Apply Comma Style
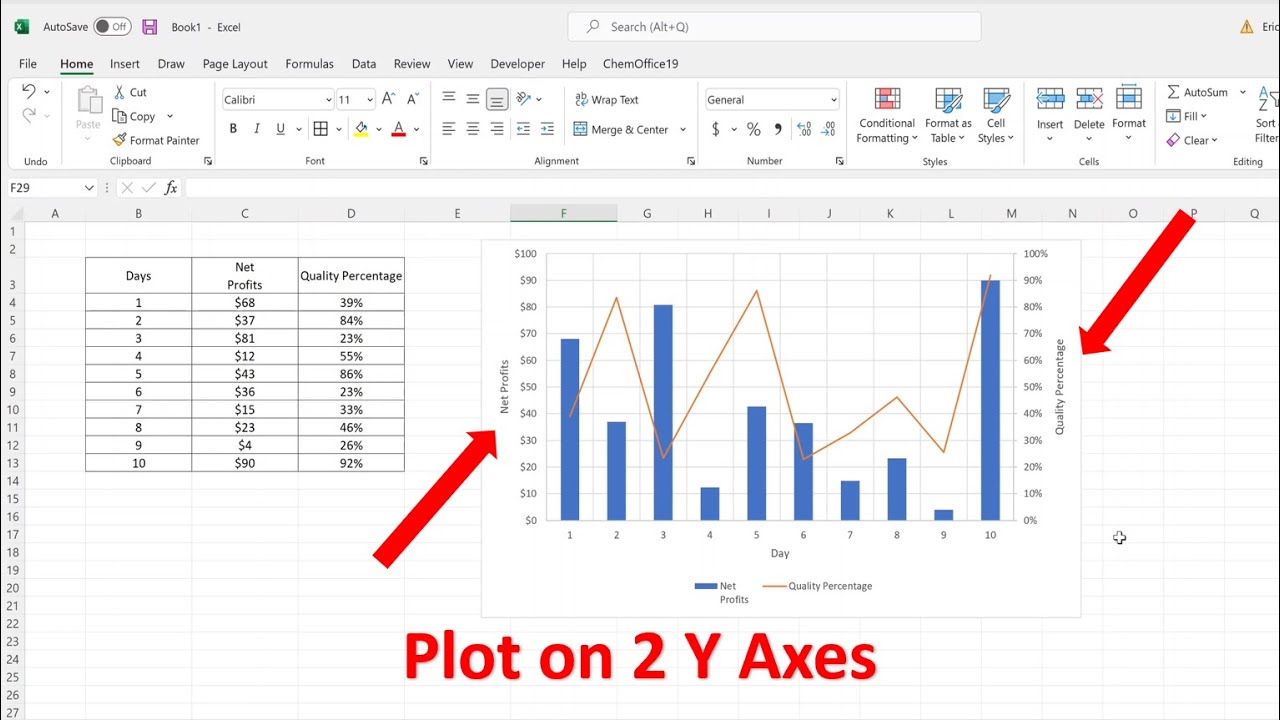The image size is (1280, 720). [x=779, y=129]
